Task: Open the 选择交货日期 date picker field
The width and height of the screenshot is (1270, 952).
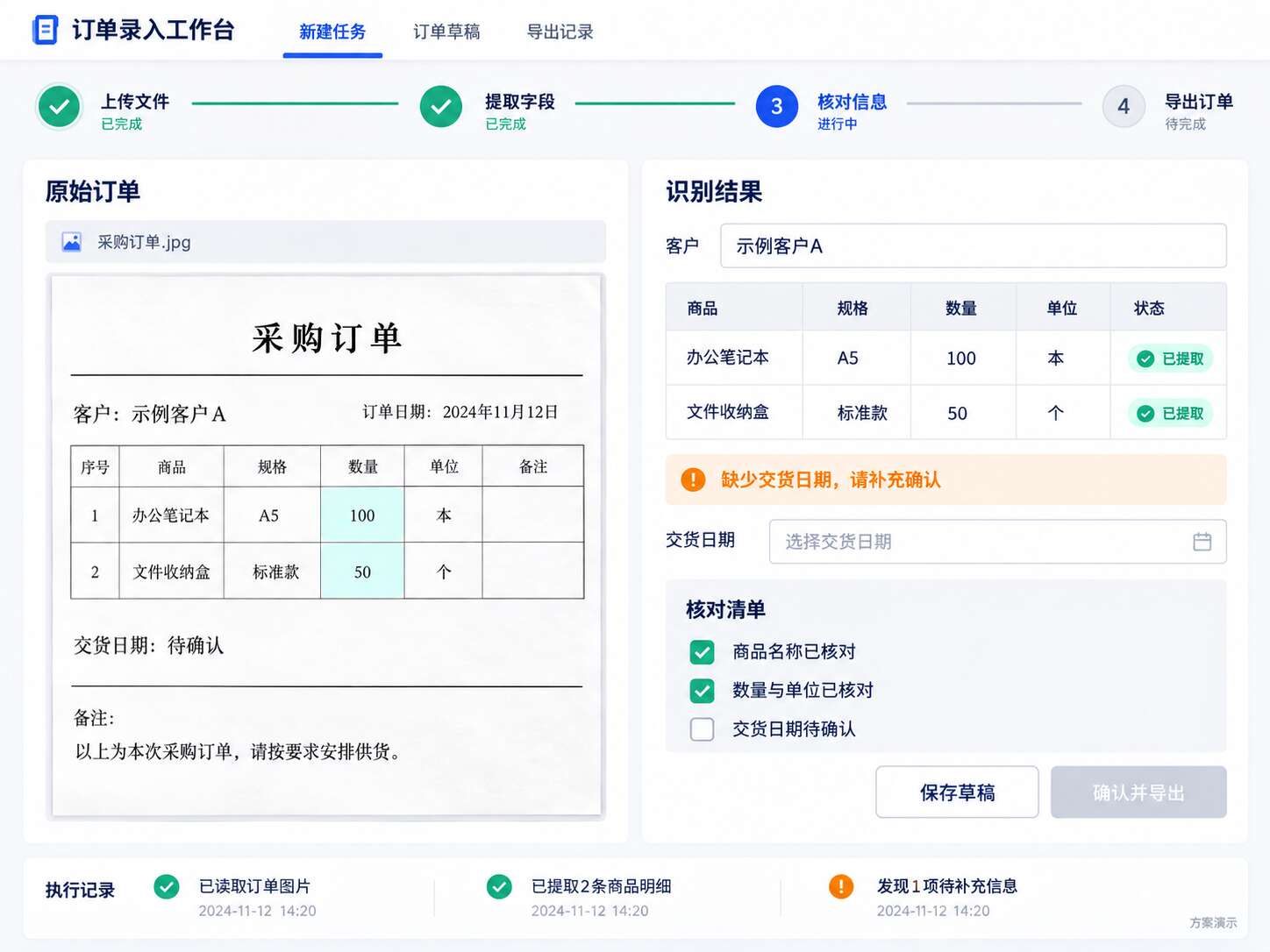Action: click(x=998, y=542)
